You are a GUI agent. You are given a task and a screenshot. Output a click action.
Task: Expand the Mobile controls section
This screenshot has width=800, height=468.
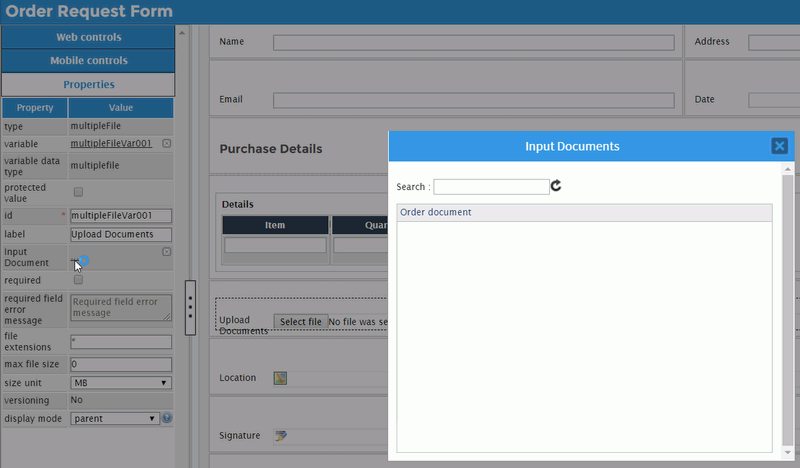tap(88, 61)
